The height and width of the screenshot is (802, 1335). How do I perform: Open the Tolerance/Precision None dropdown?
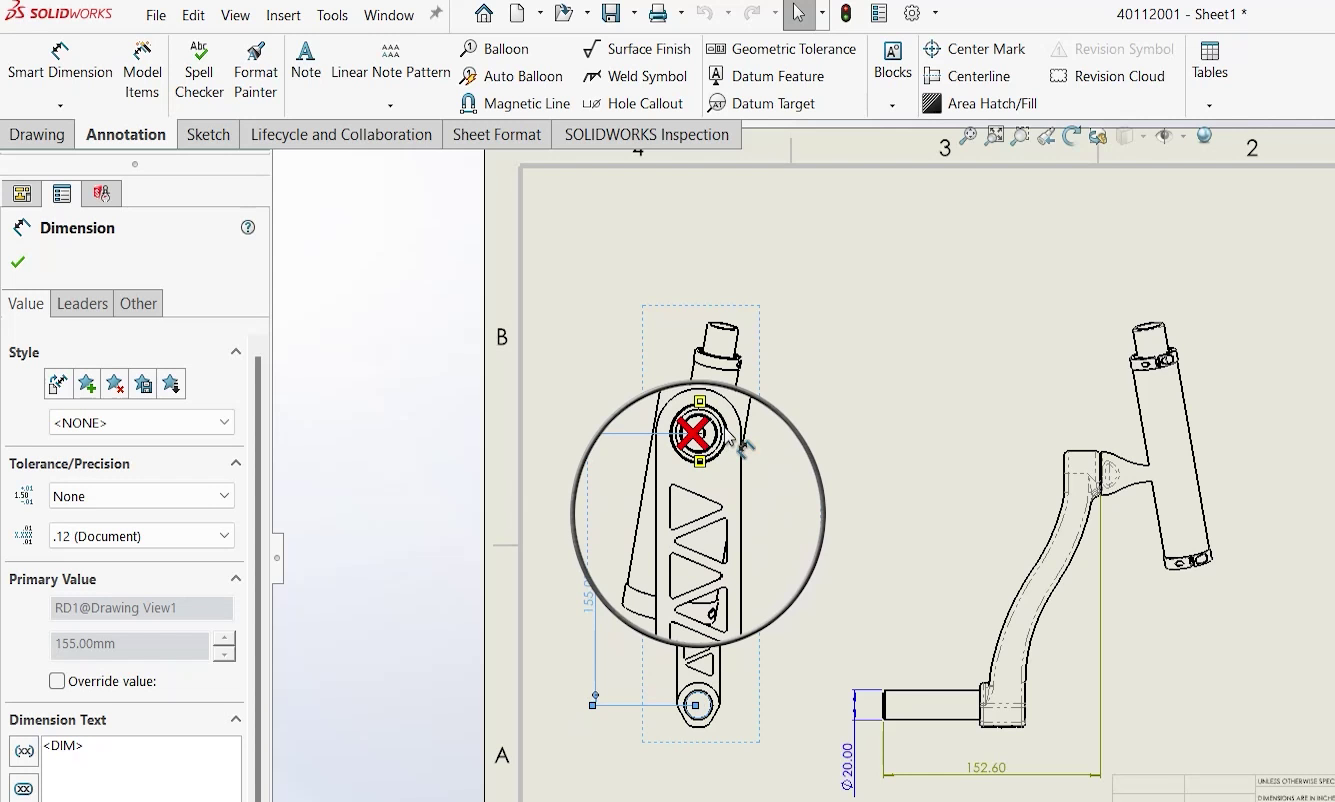[x=140, y=496]
